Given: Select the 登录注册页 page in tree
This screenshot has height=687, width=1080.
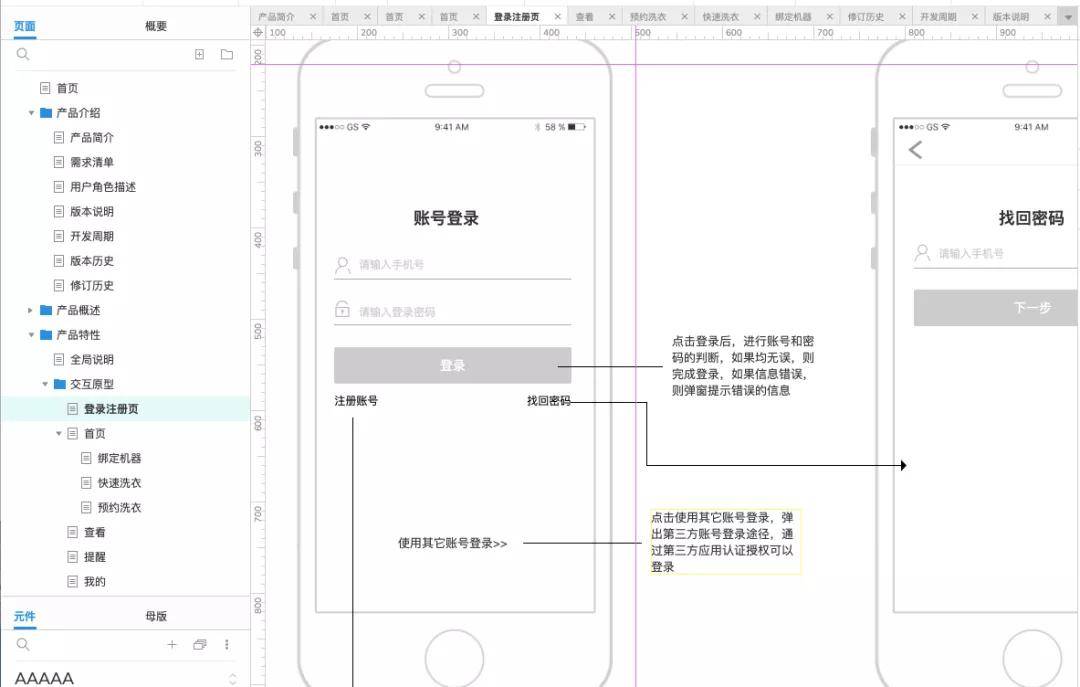Looking at the screenshot, I should 111,409.
